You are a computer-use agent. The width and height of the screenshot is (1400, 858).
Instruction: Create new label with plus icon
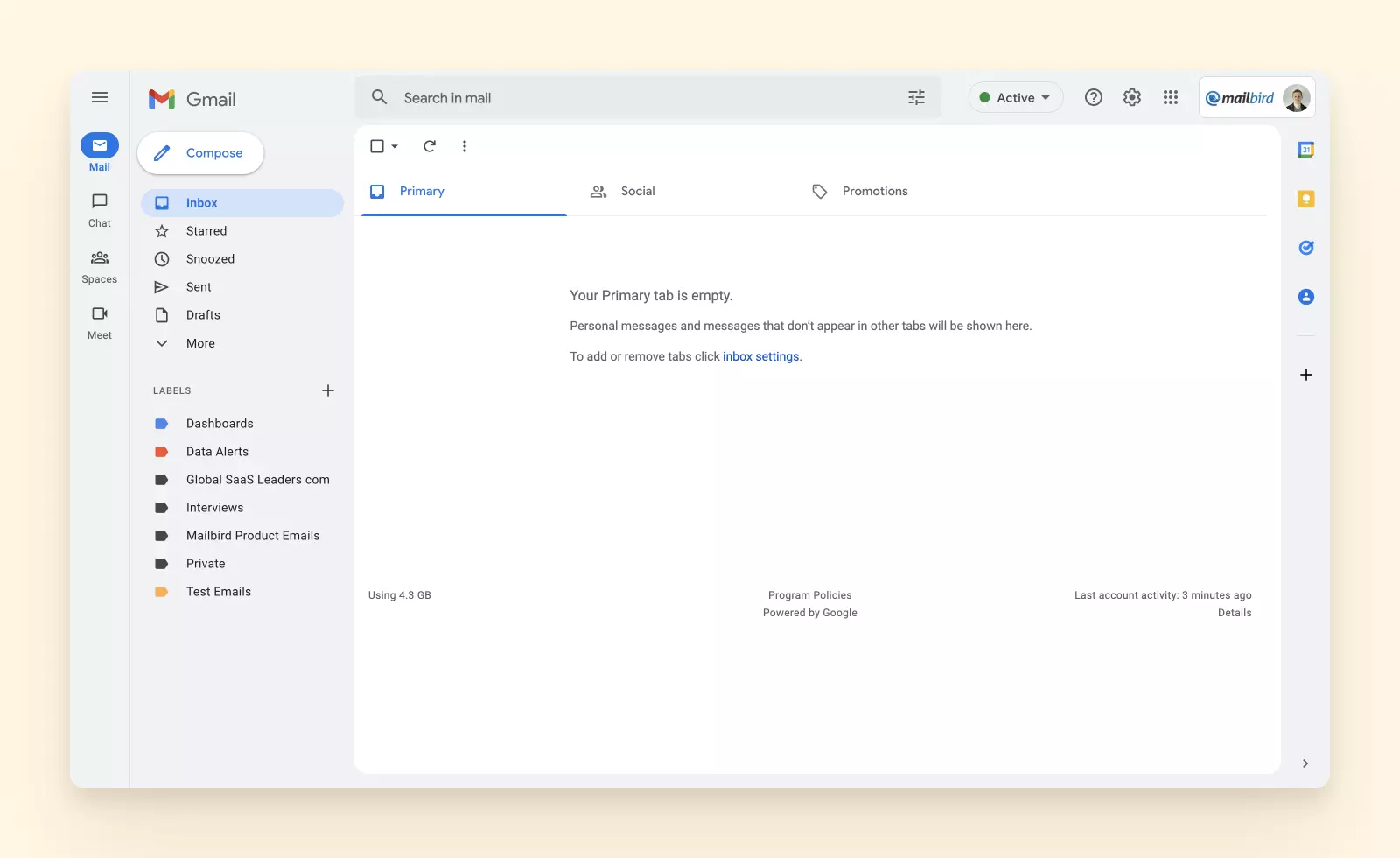(328, 390)
